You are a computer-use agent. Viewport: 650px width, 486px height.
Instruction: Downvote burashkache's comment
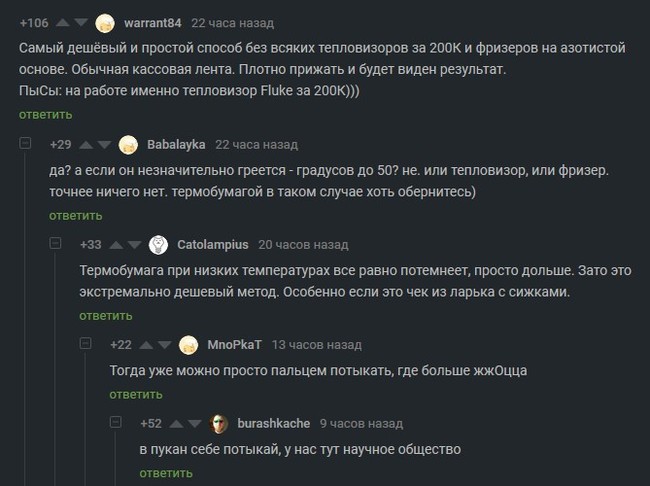click(194, 423)
